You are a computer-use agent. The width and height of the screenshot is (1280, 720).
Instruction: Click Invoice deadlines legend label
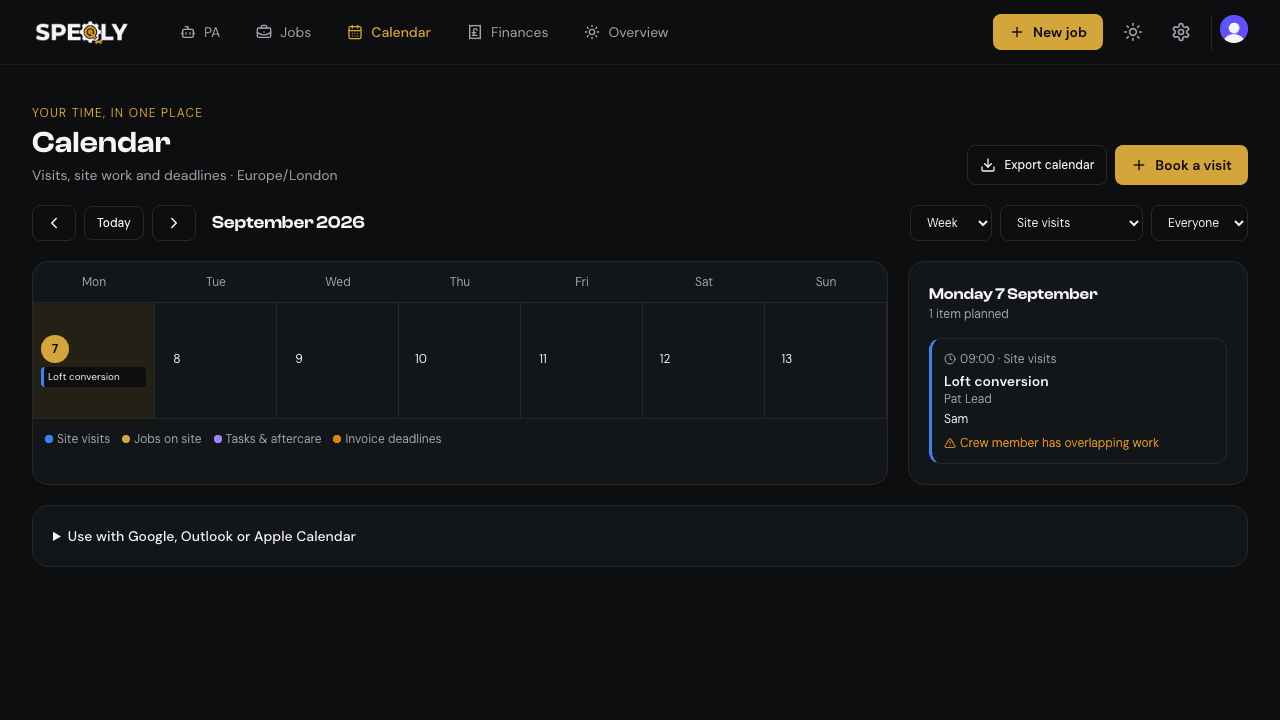393,439
